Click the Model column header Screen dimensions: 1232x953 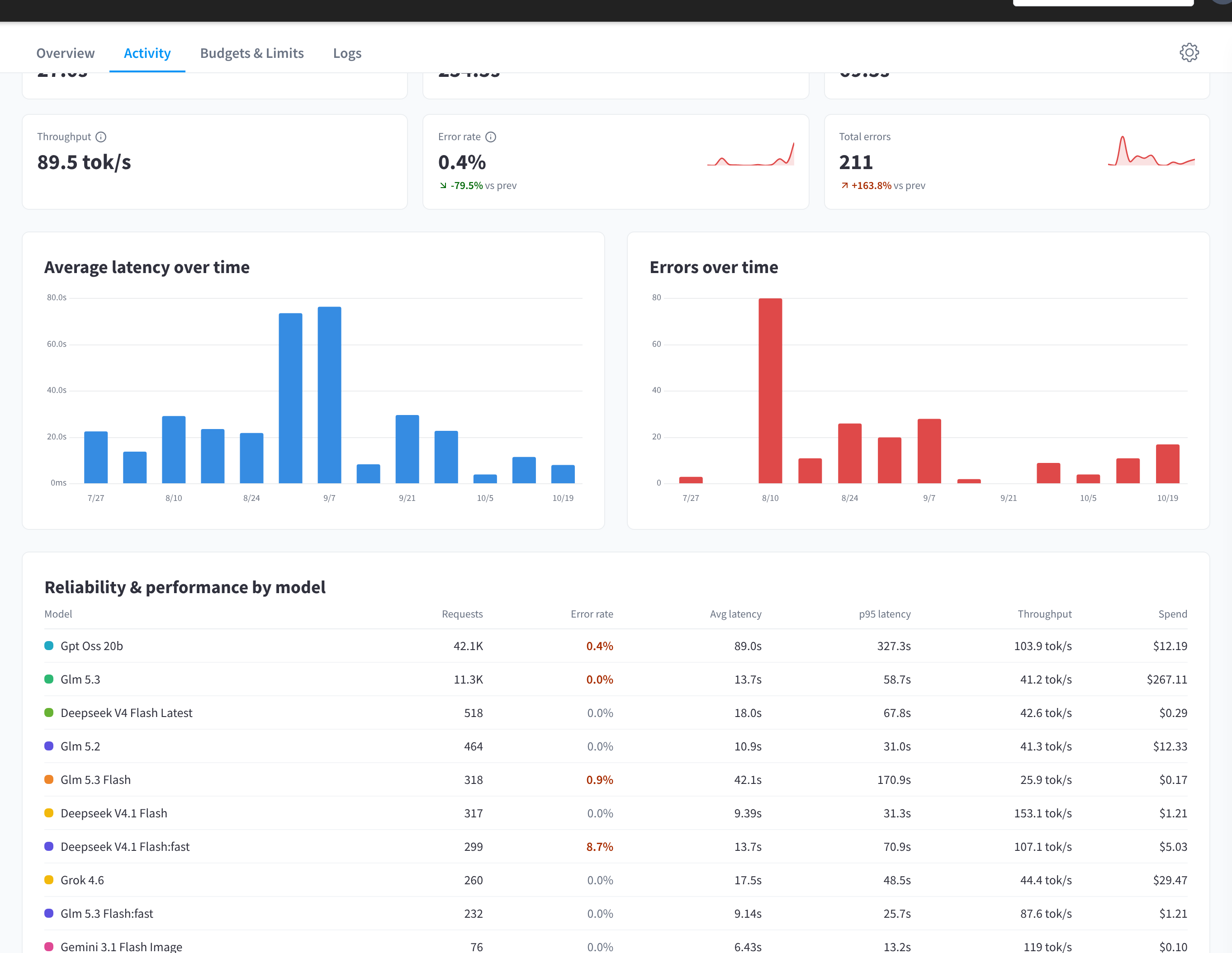(58, 614)
